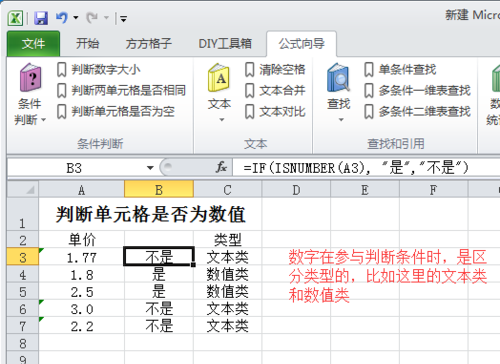
Task: Open the undo history dropdown arrow
Action: point(76,18)
